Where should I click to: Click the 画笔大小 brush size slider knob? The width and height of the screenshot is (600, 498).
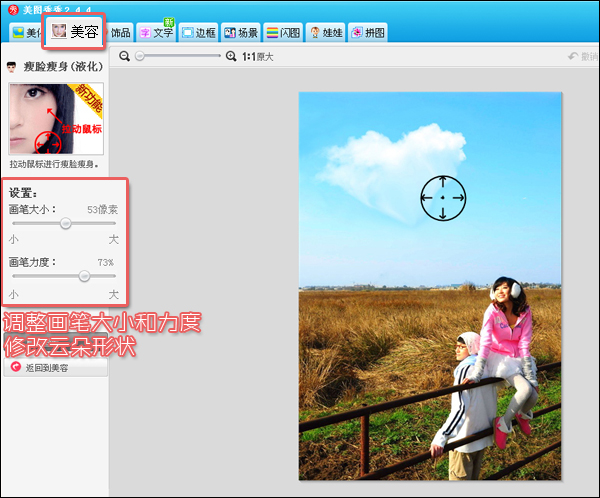coord(66,224)
